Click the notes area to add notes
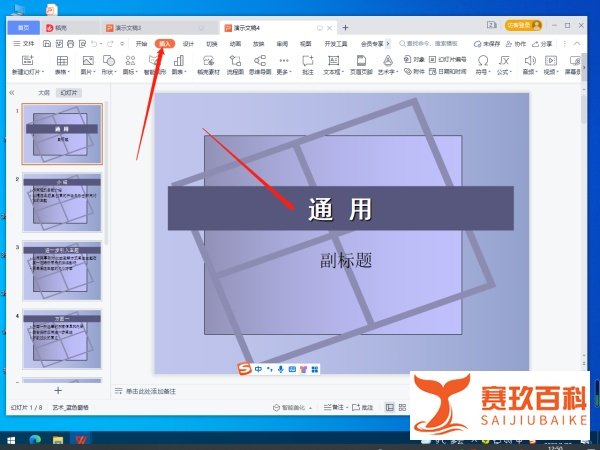The image size is (600, 450). click(151, 391)
